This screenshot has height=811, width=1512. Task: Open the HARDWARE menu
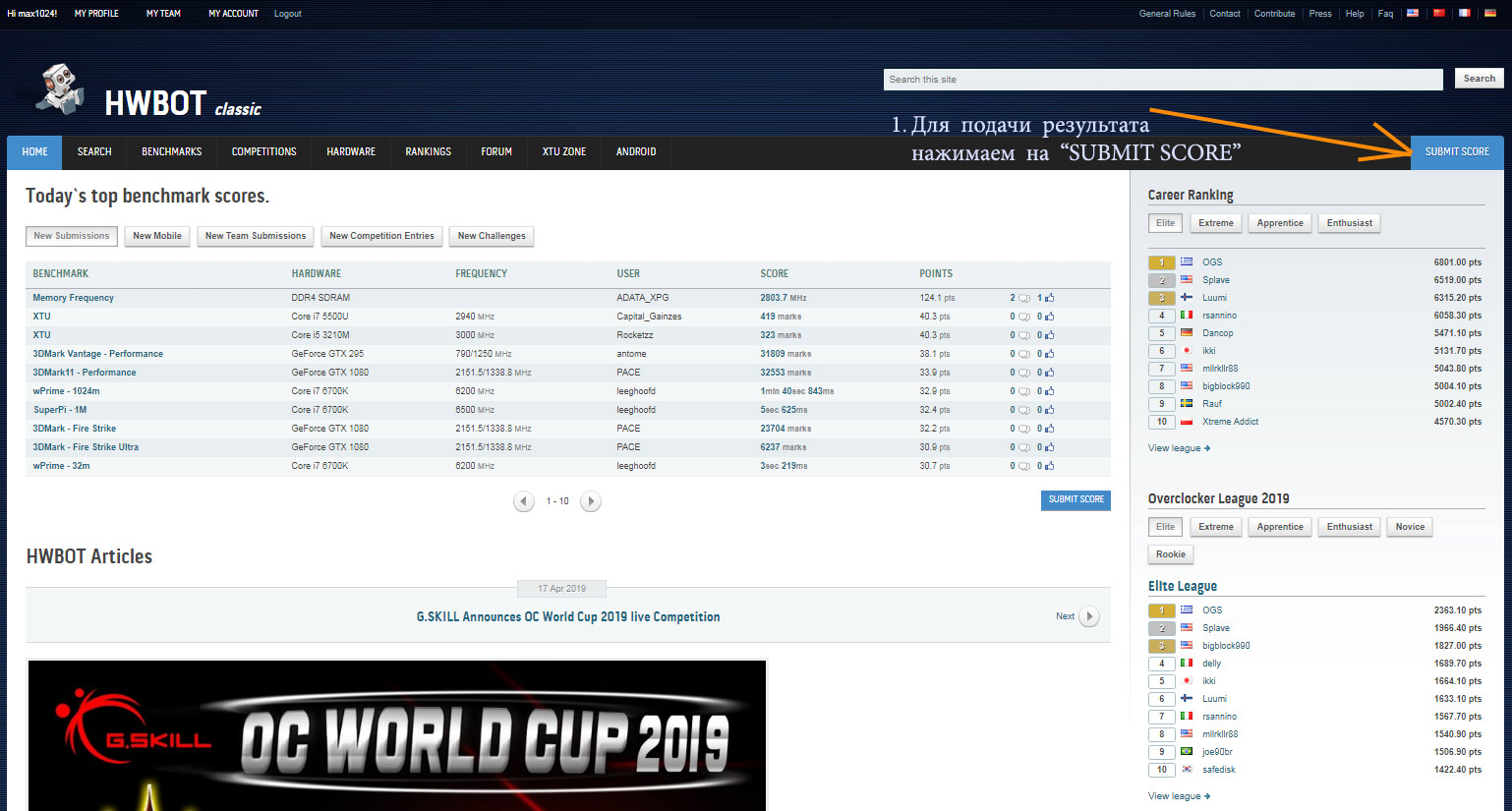[351, 152]
